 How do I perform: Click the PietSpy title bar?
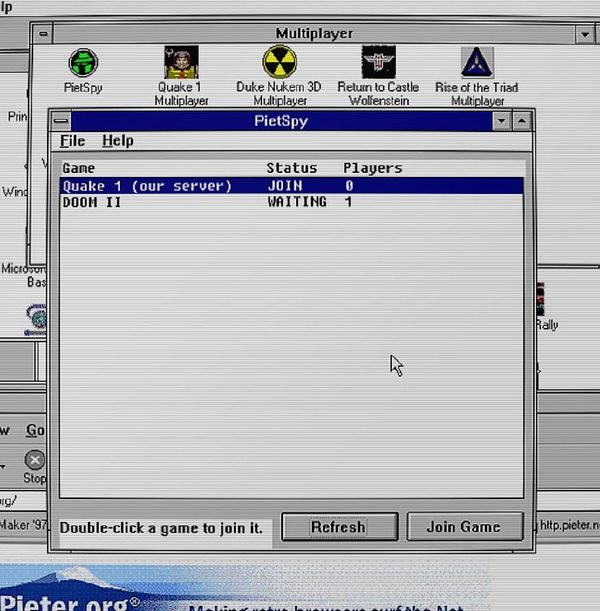(x=281, y=121)
